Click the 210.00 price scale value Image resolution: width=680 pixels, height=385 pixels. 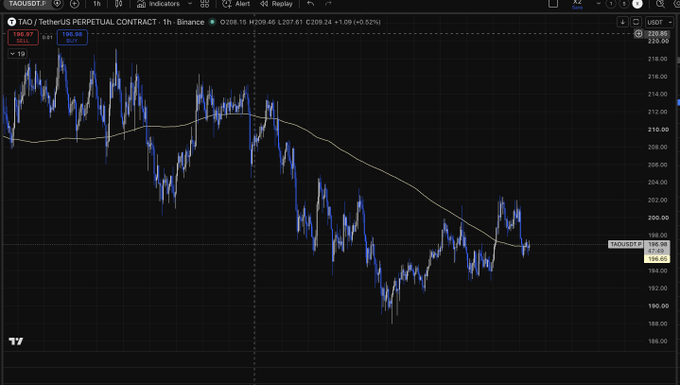coord(658,129)
